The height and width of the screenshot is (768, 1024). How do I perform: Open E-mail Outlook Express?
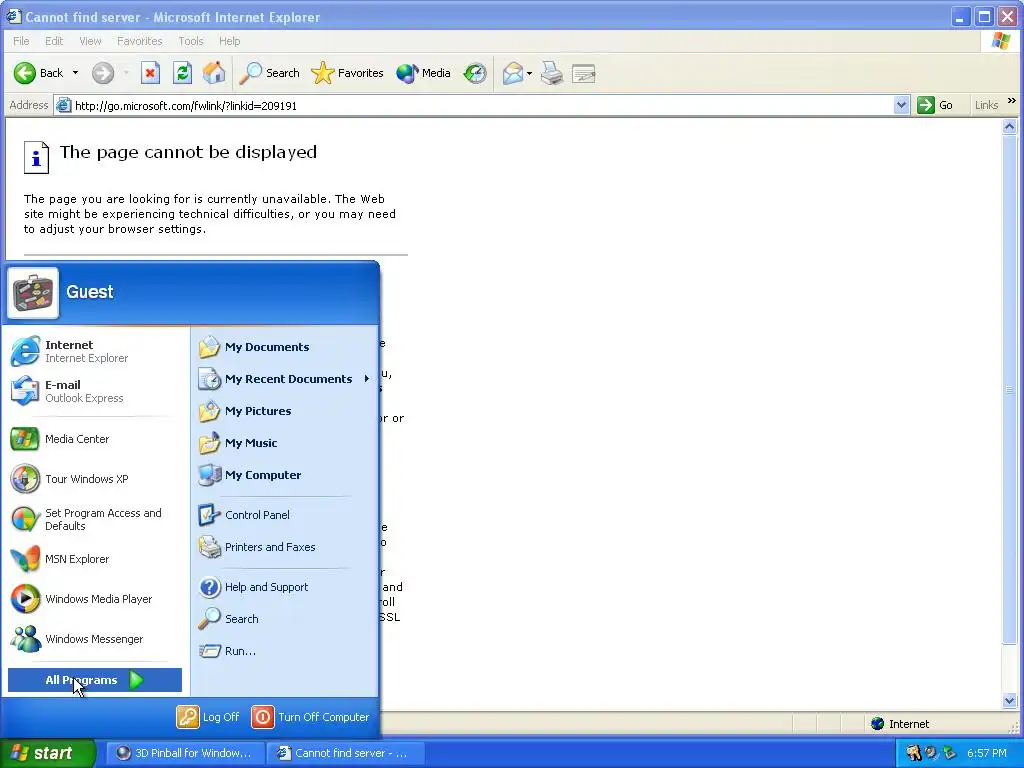[95, 391]
